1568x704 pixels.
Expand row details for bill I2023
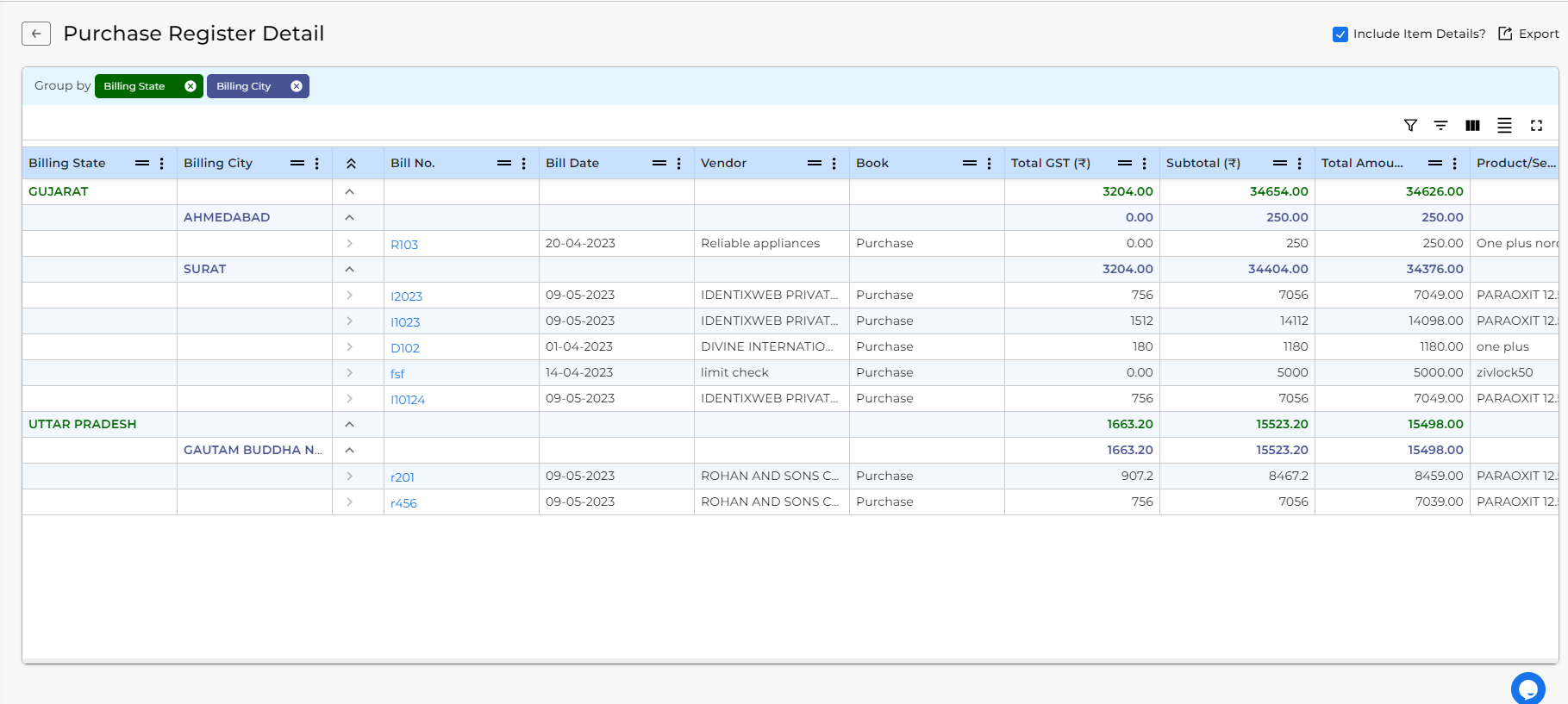(x=349, y=295)
